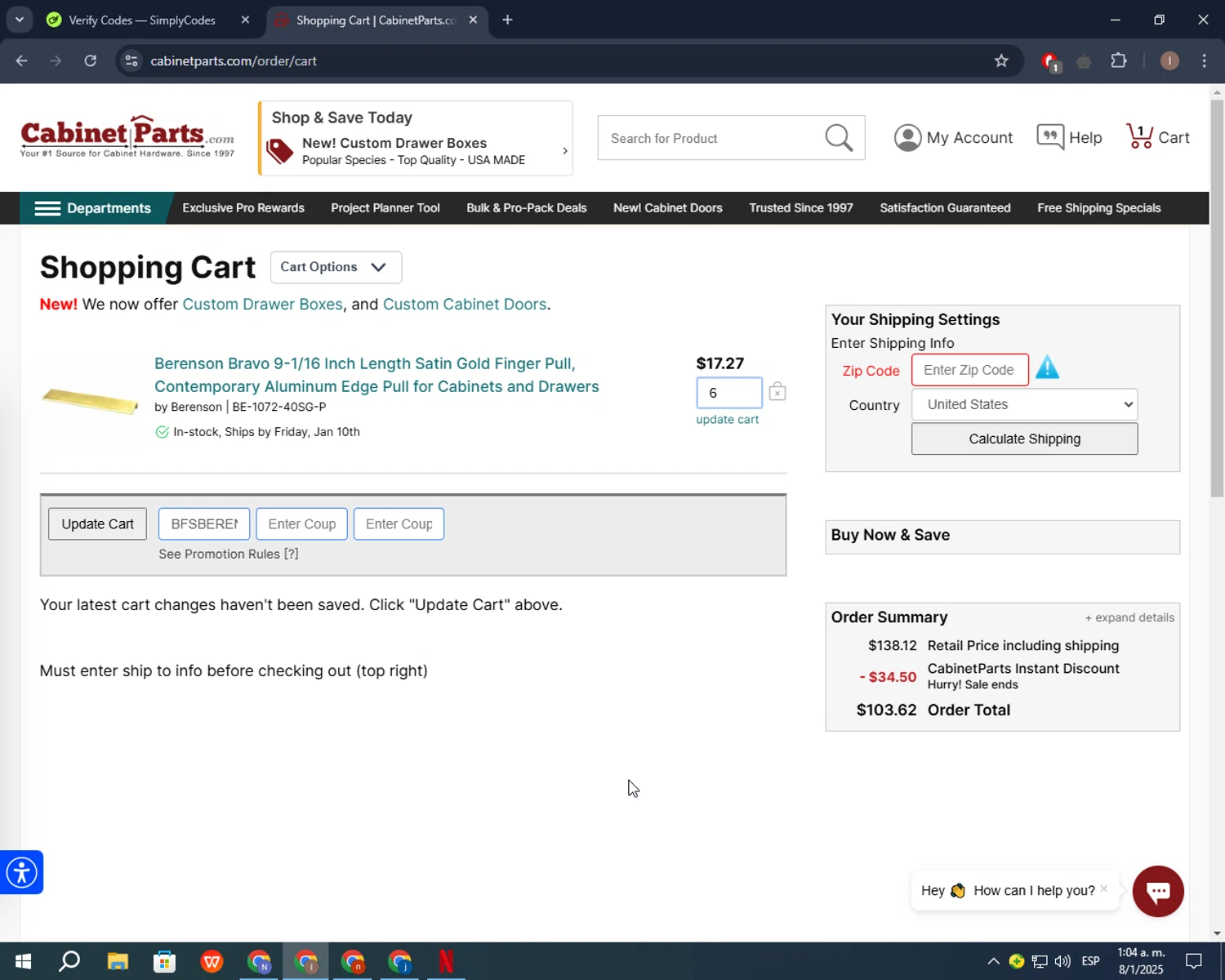Focus the Zip Code input field
This screenshot has width=1225, height=980.
(x=969, y=370)
